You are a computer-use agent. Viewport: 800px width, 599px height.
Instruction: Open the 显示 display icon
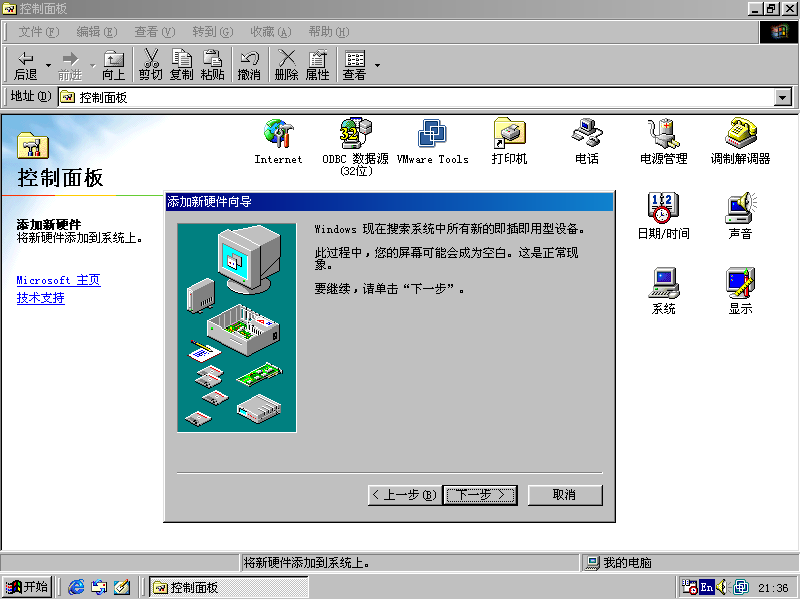click(x=740, y=291)
